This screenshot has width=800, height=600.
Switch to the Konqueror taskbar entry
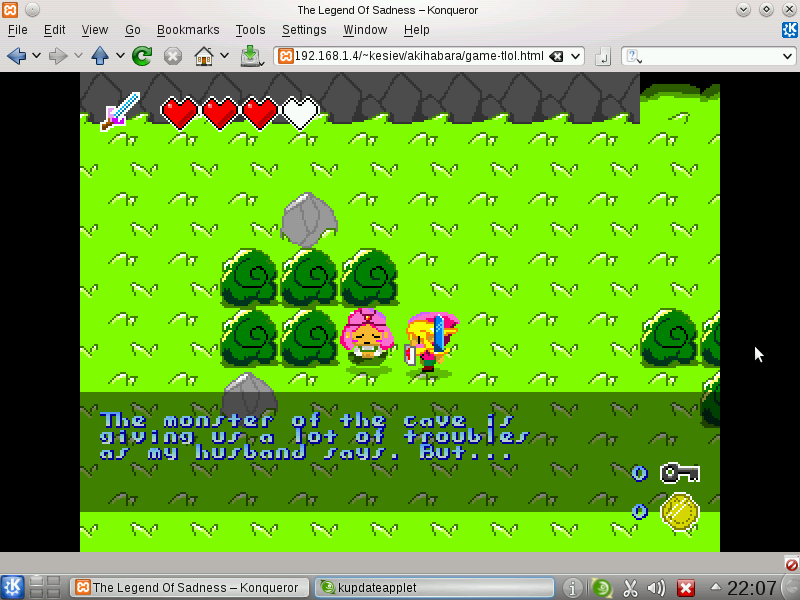pyautogui.click(x=189, y=588)
